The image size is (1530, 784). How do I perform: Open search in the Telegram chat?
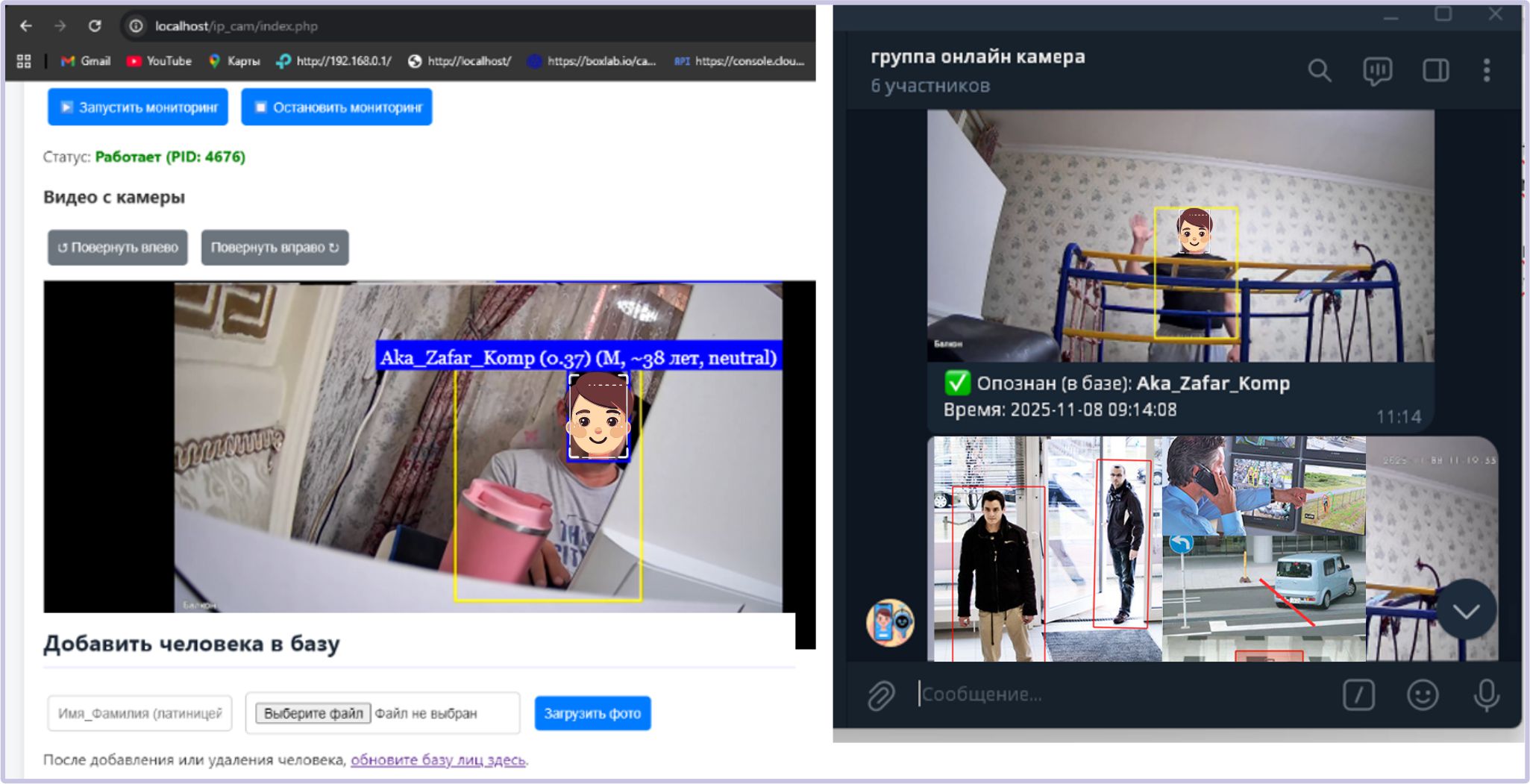point(1320,70)
